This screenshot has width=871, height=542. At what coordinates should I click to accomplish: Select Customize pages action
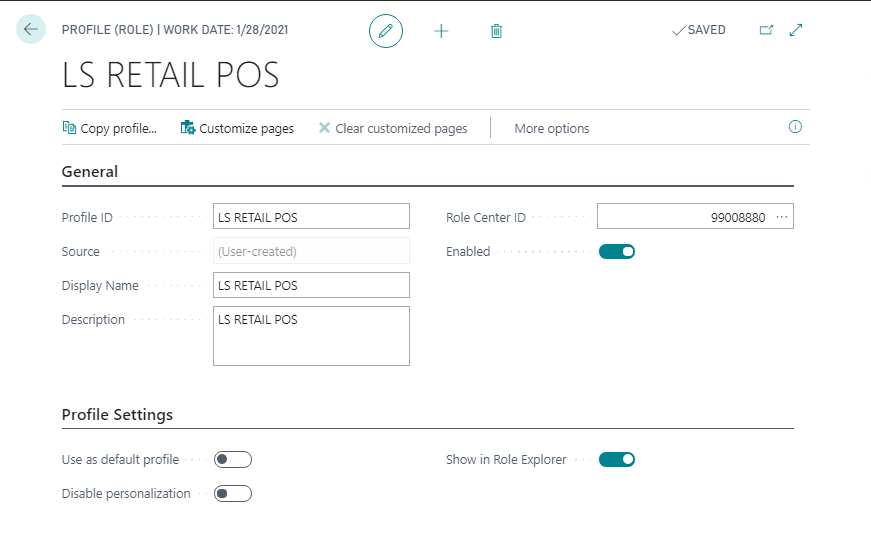pyautogui.click(x=237, y=128)
